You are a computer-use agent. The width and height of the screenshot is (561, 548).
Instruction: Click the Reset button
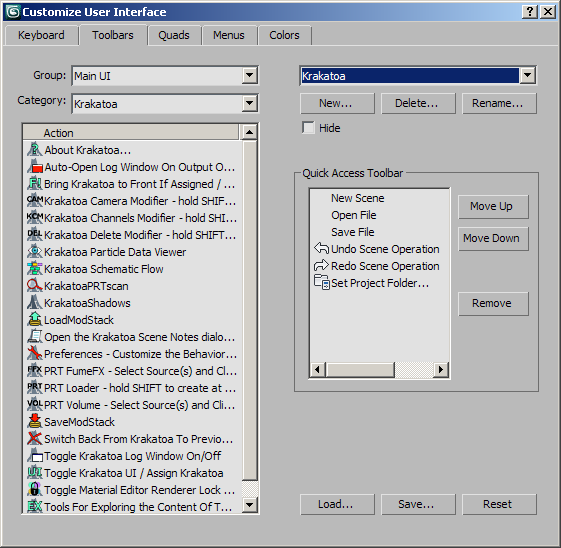tap(499, 504)
